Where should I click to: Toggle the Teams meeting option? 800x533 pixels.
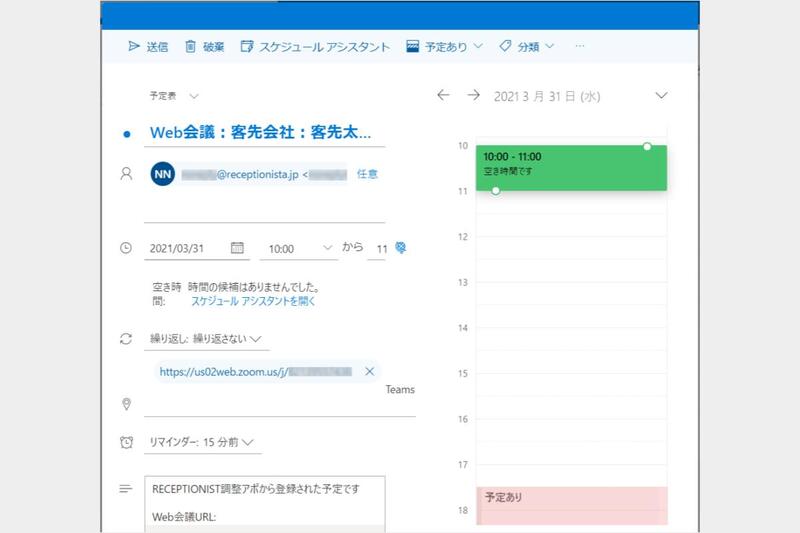click(x=400, y=389)
